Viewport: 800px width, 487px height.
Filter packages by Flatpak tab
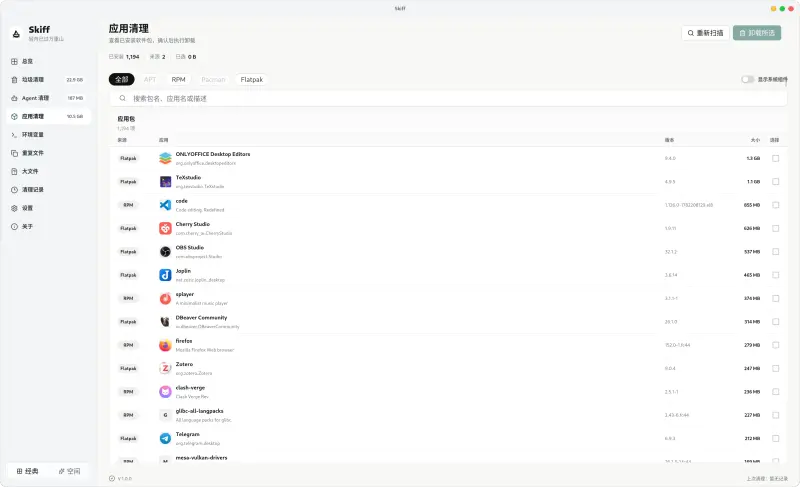pyautogui.click(x=252, y=80)
